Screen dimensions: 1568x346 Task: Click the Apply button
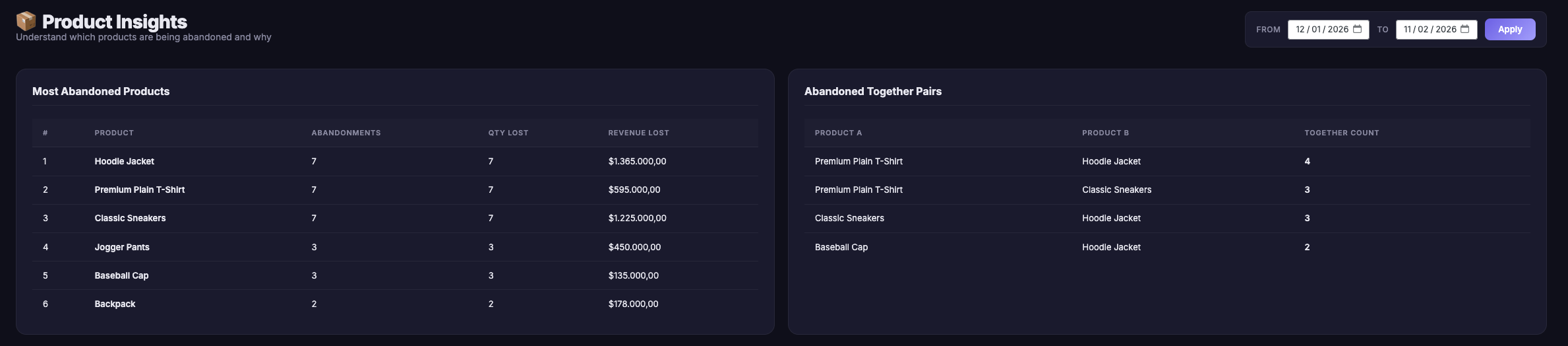point(1509,29)
